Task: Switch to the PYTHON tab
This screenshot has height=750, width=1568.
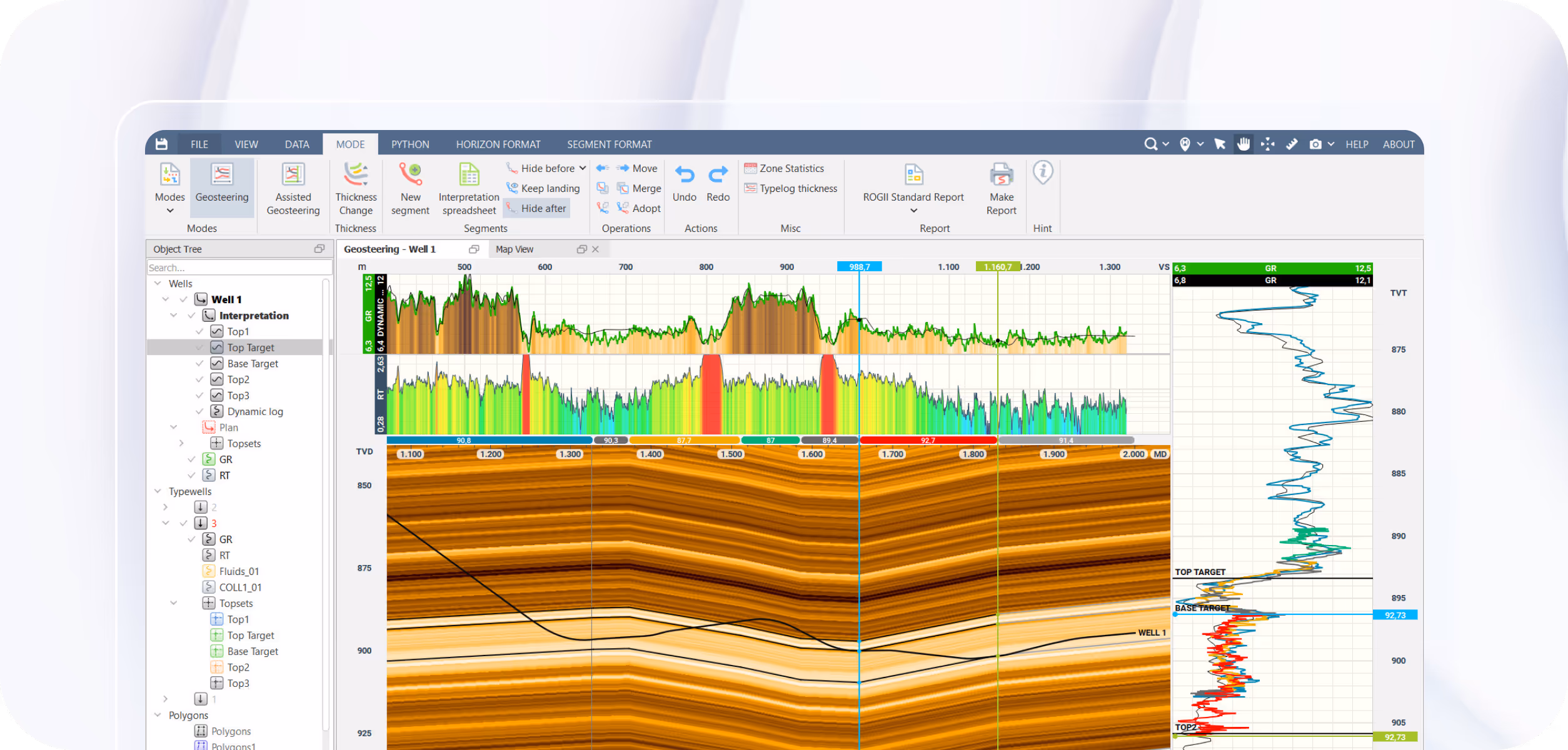Action: click(x=410, y=144)
